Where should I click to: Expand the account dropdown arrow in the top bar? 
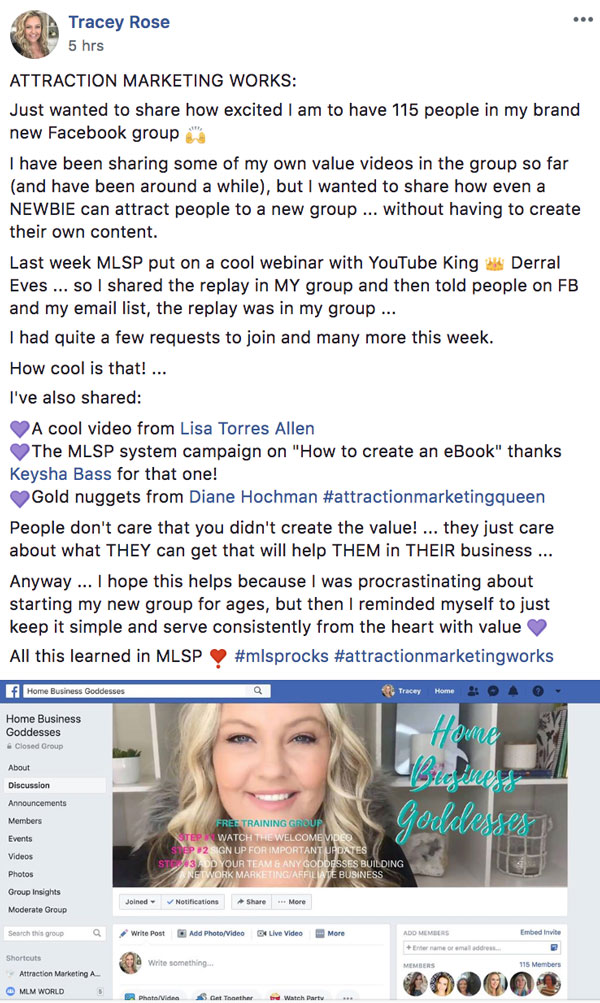[x=558, y=691]
